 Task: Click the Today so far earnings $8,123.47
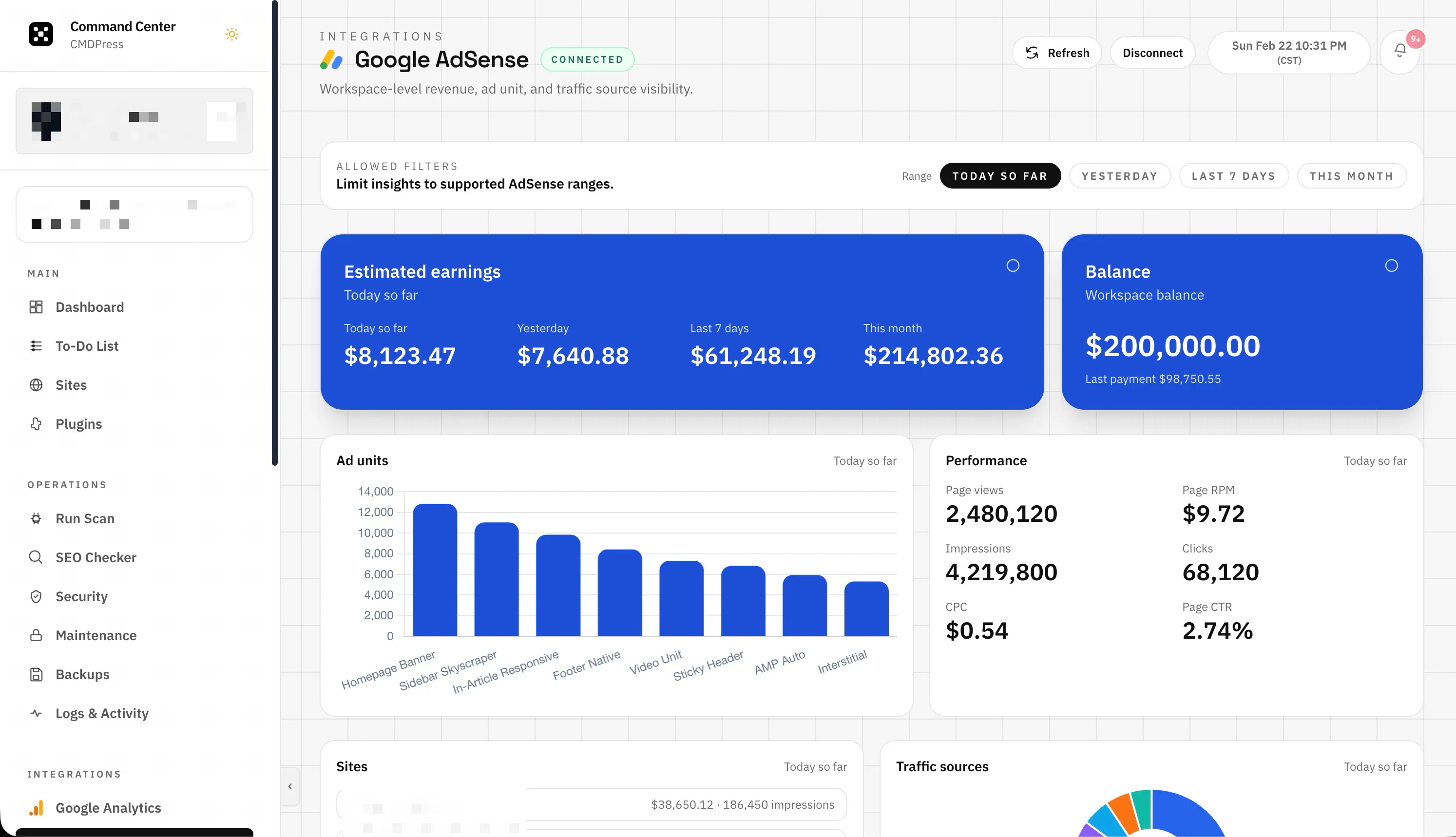[400, 355]
